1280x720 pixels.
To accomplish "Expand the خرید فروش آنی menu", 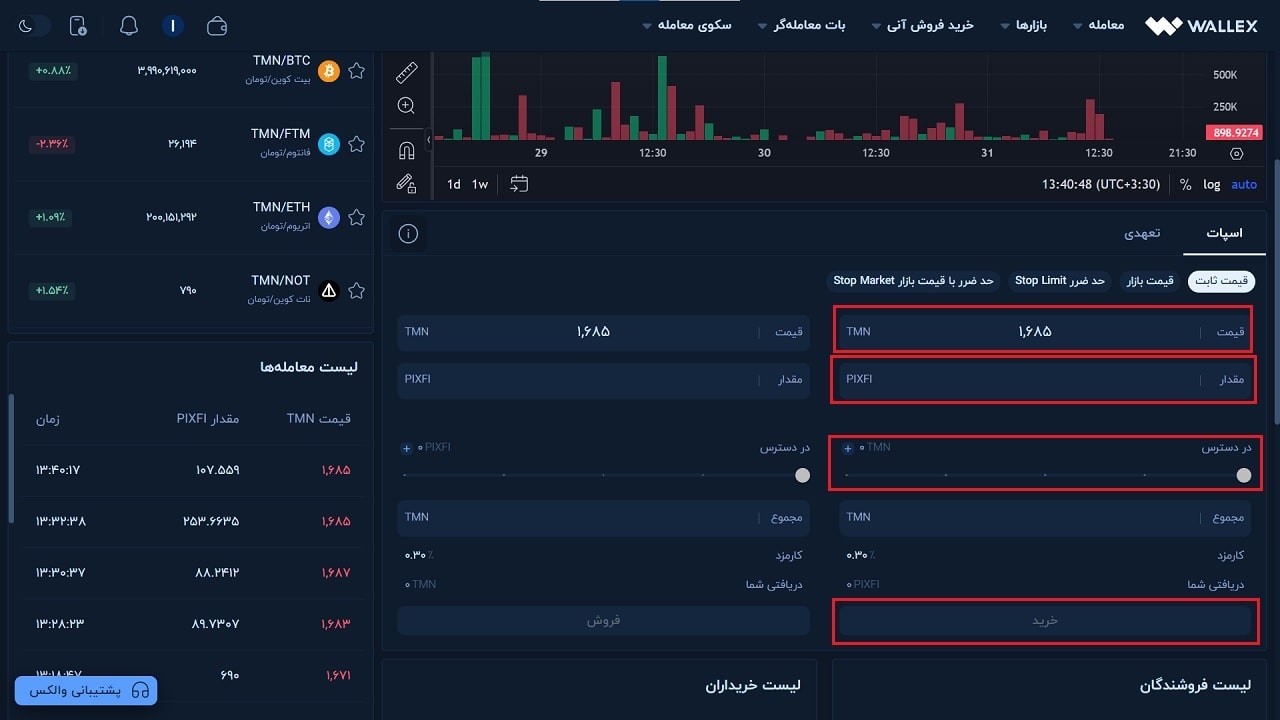I will pos(922,25).
